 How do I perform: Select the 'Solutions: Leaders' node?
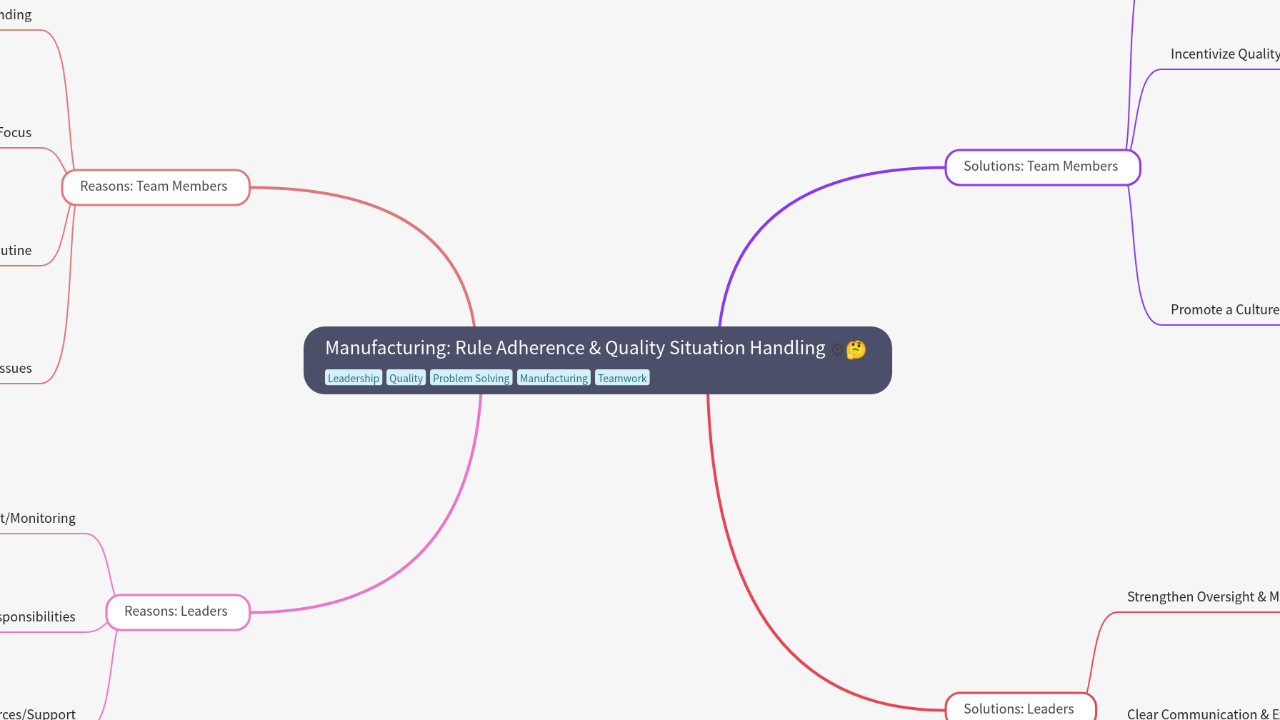point(1020,708)
